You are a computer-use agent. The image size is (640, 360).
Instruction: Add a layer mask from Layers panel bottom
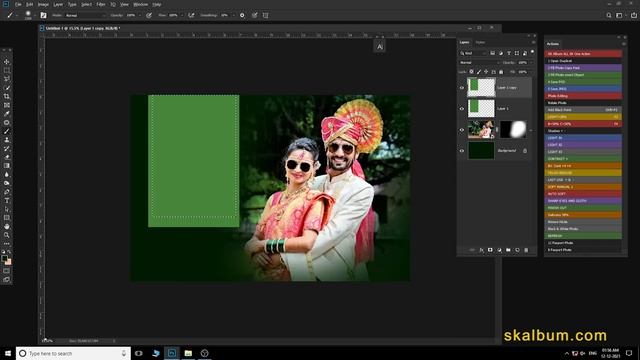490,250
